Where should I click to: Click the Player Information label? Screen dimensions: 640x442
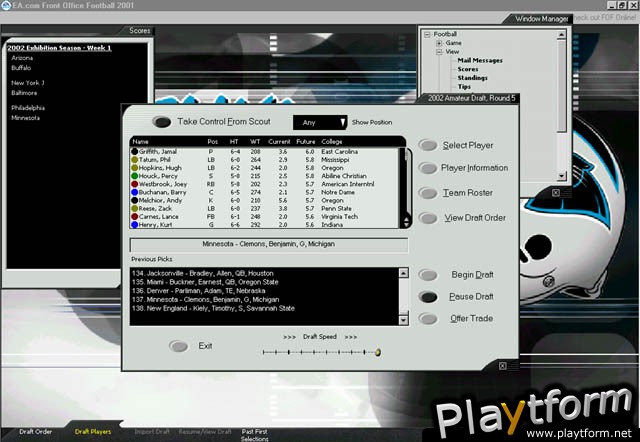coord(474,168)
